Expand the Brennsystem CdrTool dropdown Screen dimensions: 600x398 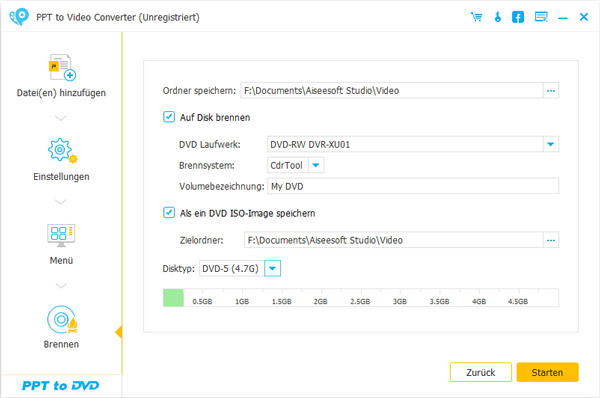pyautogui.click(x=316, y=165)
